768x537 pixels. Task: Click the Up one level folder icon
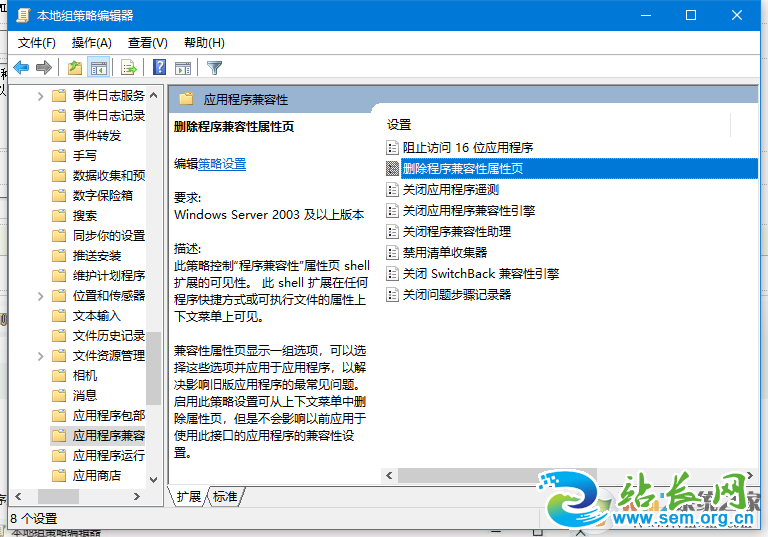tap(75, 68)
